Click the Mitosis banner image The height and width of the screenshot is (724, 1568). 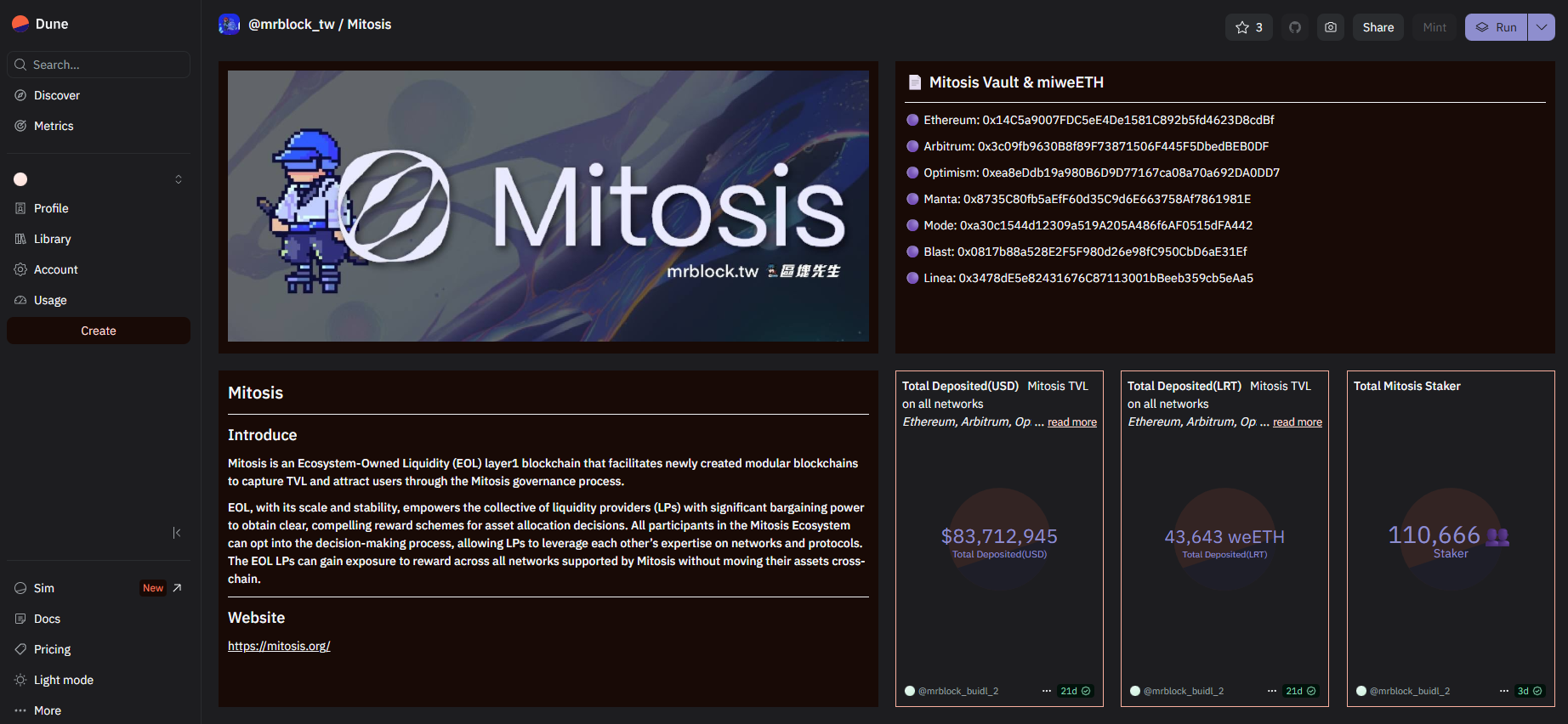pyautogui.click(x=548, y=206)
